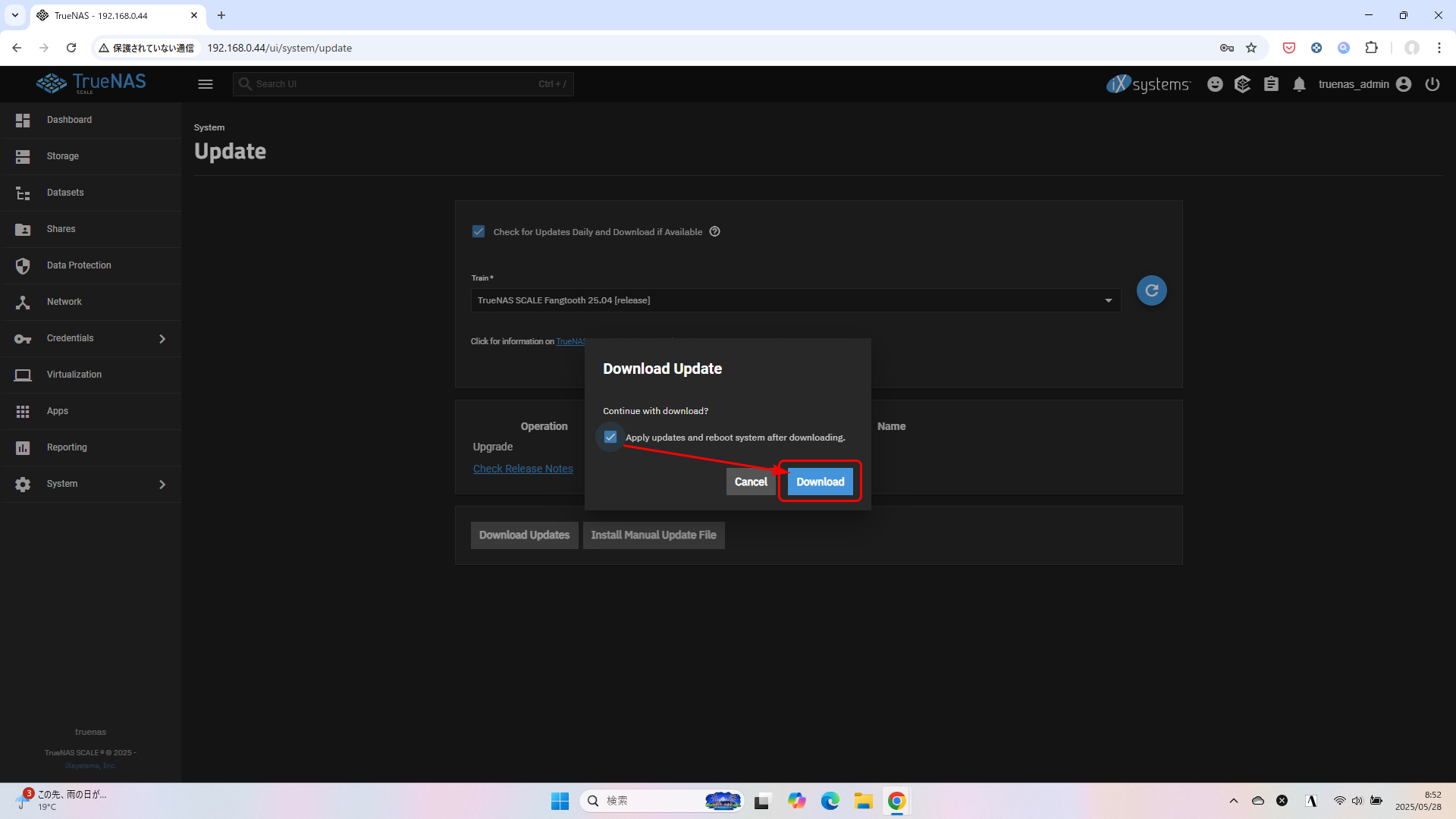Click the Data Protection shield icon
This screenshot has height=819, width=1456.
point(23,265)
